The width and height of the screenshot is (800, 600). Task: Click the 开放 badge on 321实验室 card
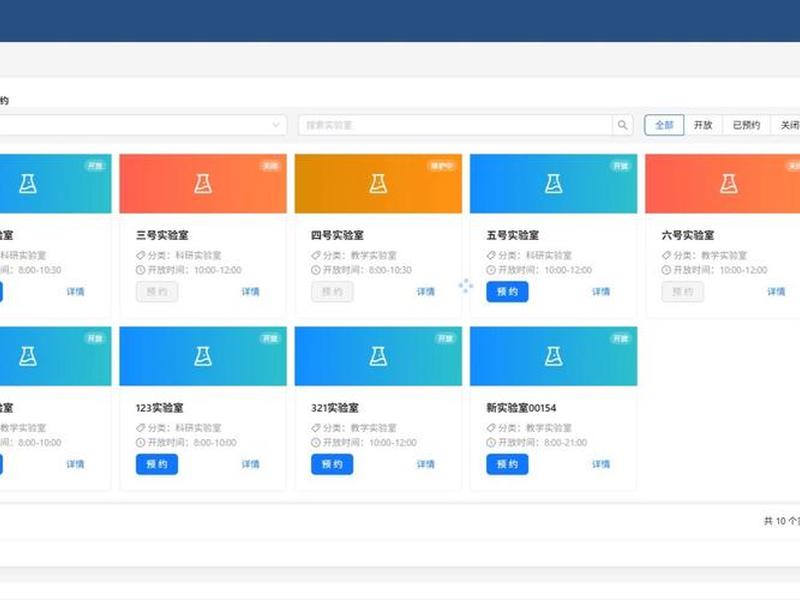coord(445,338)
